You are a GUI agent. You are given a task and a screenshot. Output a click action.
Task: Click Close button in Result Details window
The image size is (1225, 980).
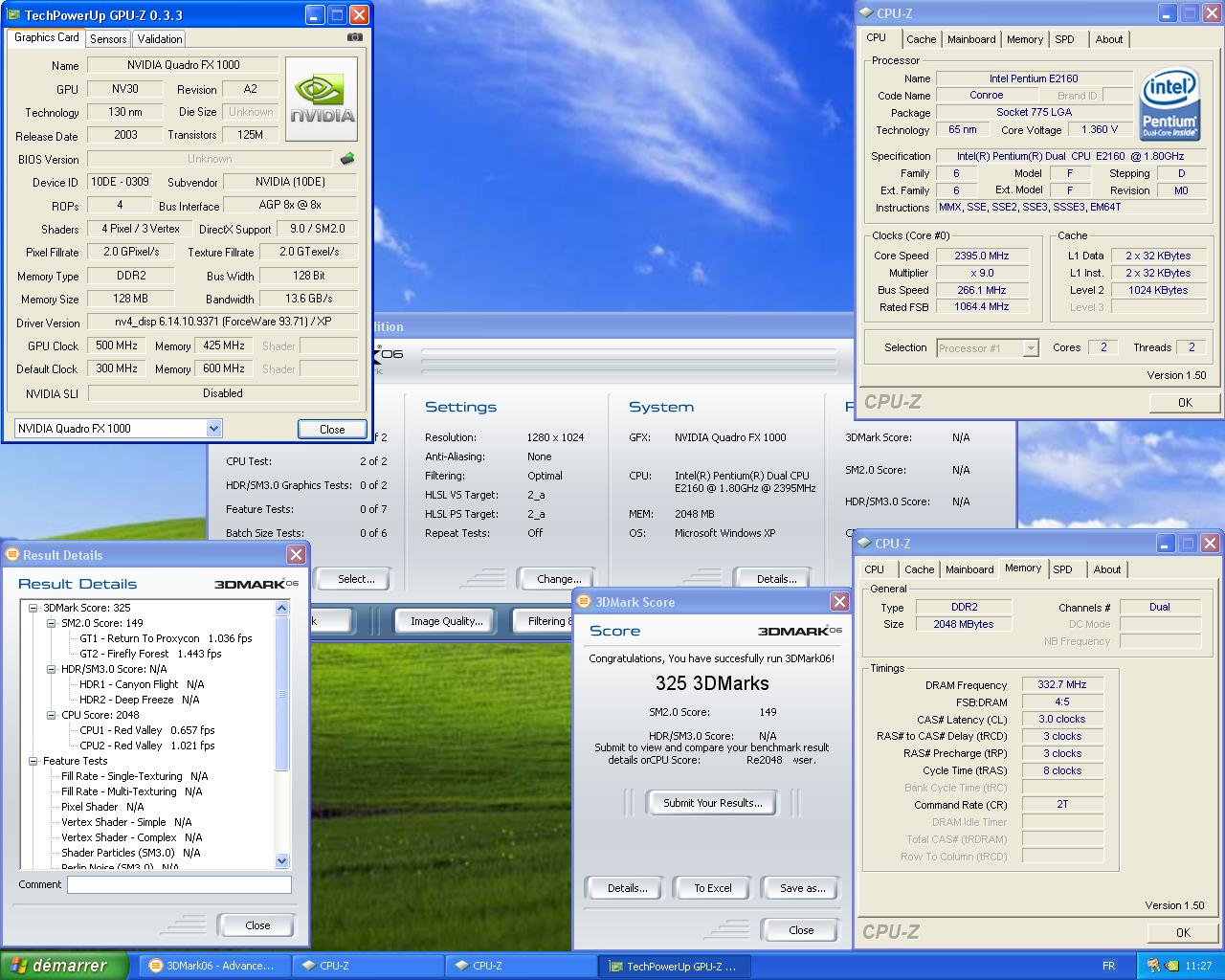point(257,925)
